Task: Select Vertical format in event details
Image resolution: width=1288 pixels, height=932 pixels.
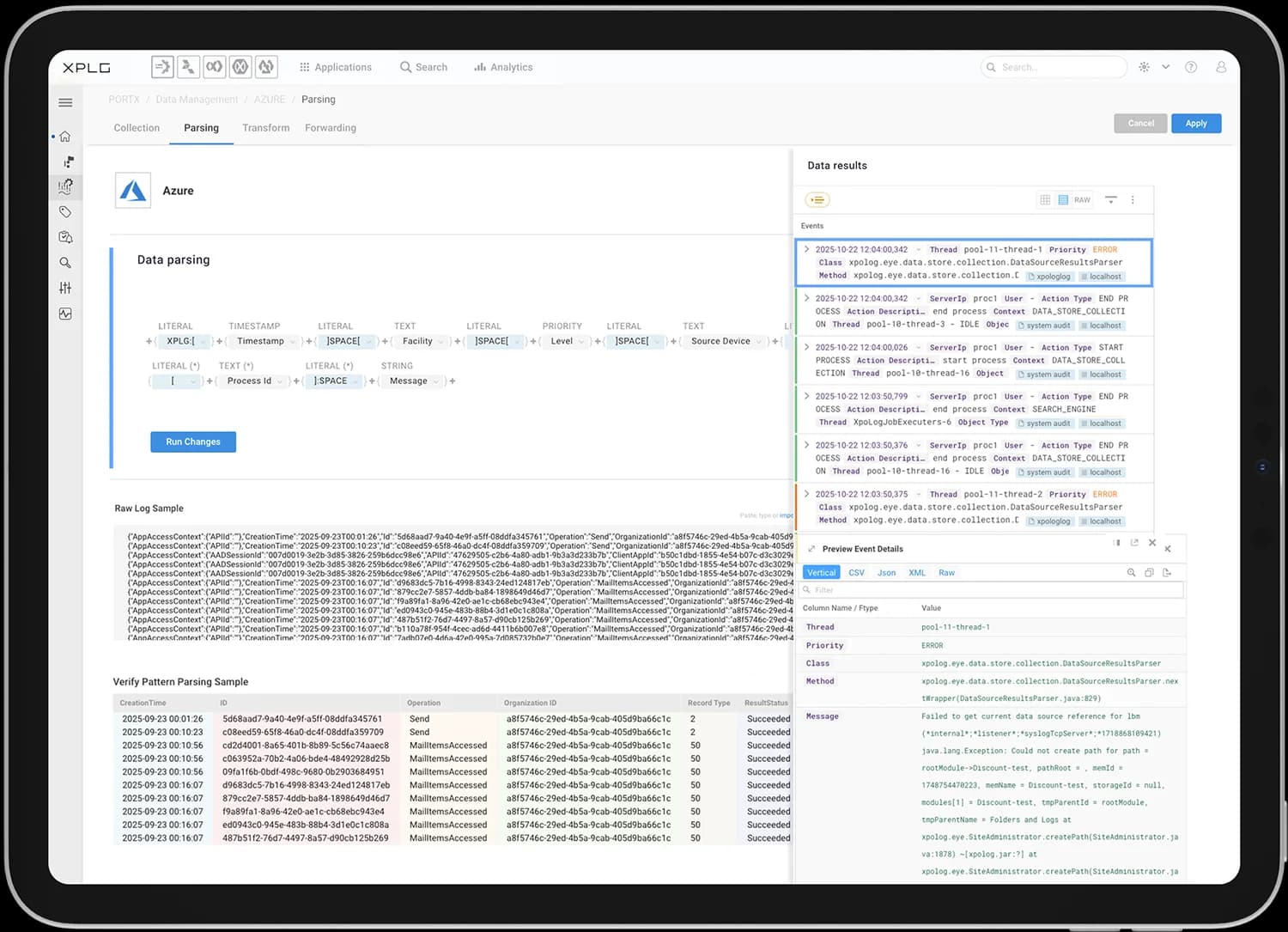Action: click(x=822, y=572)
